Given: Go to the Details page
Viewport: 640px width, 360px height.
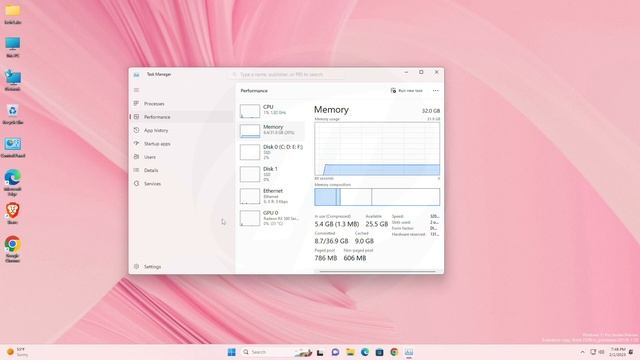Looking at the screenshot, I should click(182, 170).
